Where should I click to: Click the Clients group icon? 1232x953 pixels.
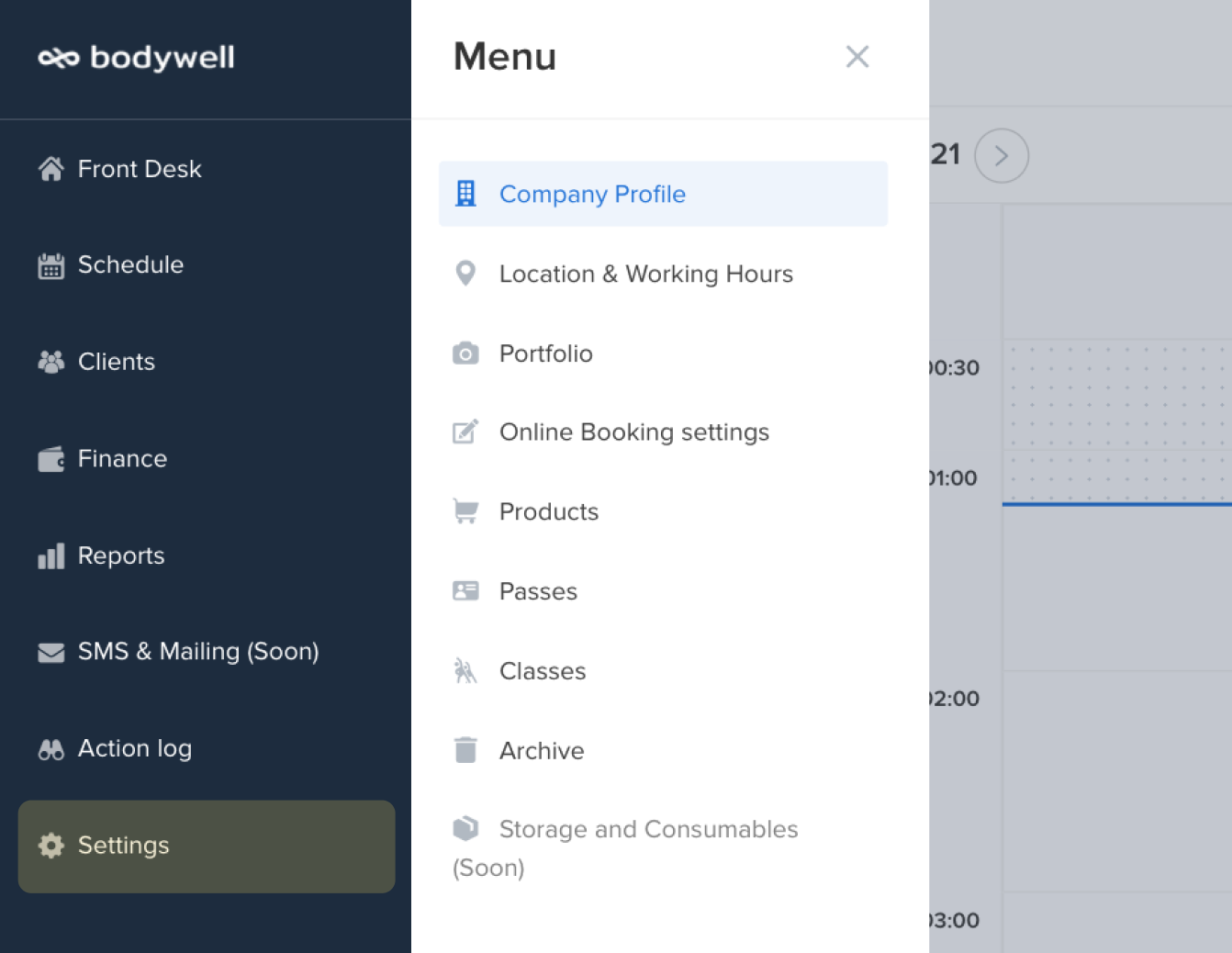(x=51, y=363)
